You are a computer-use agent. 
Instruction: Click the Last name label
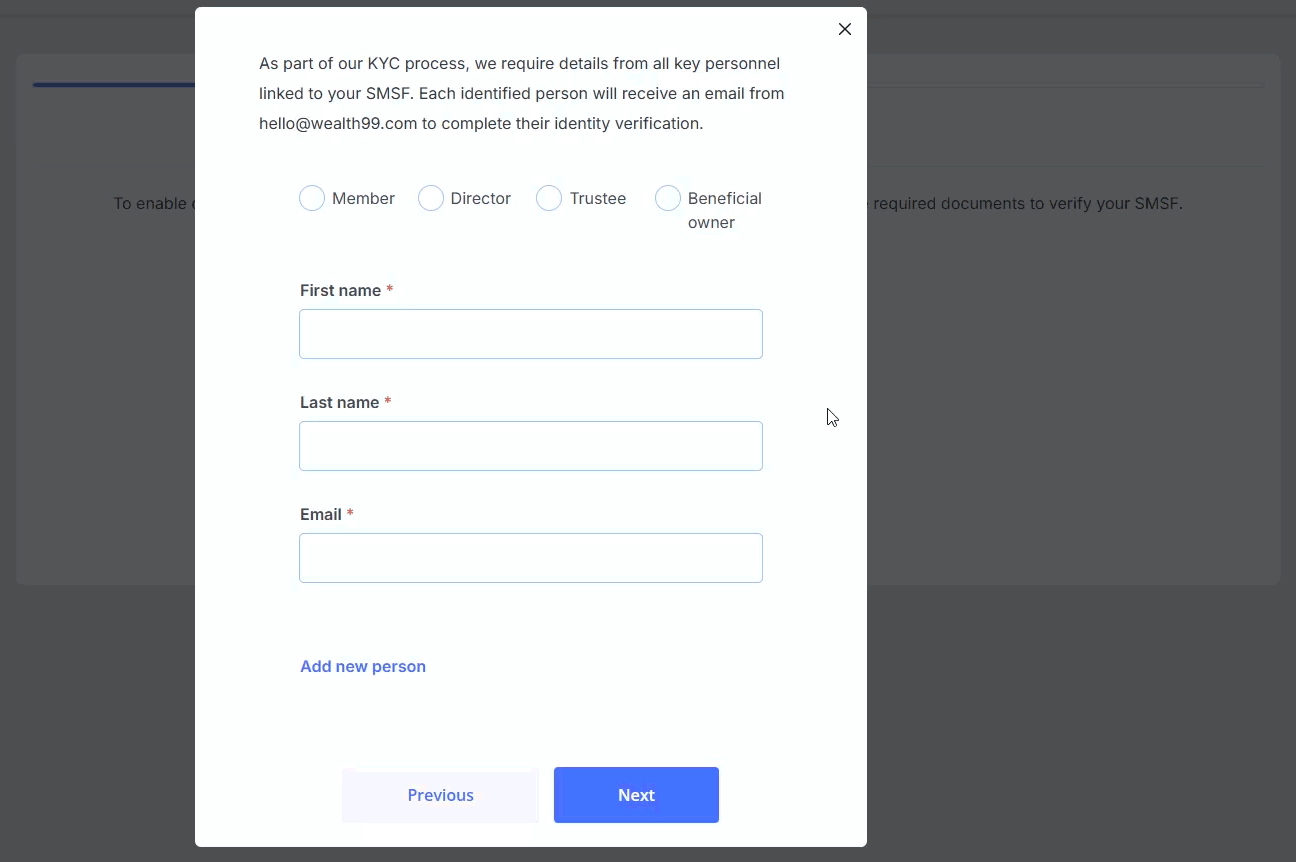click(339, 402)
